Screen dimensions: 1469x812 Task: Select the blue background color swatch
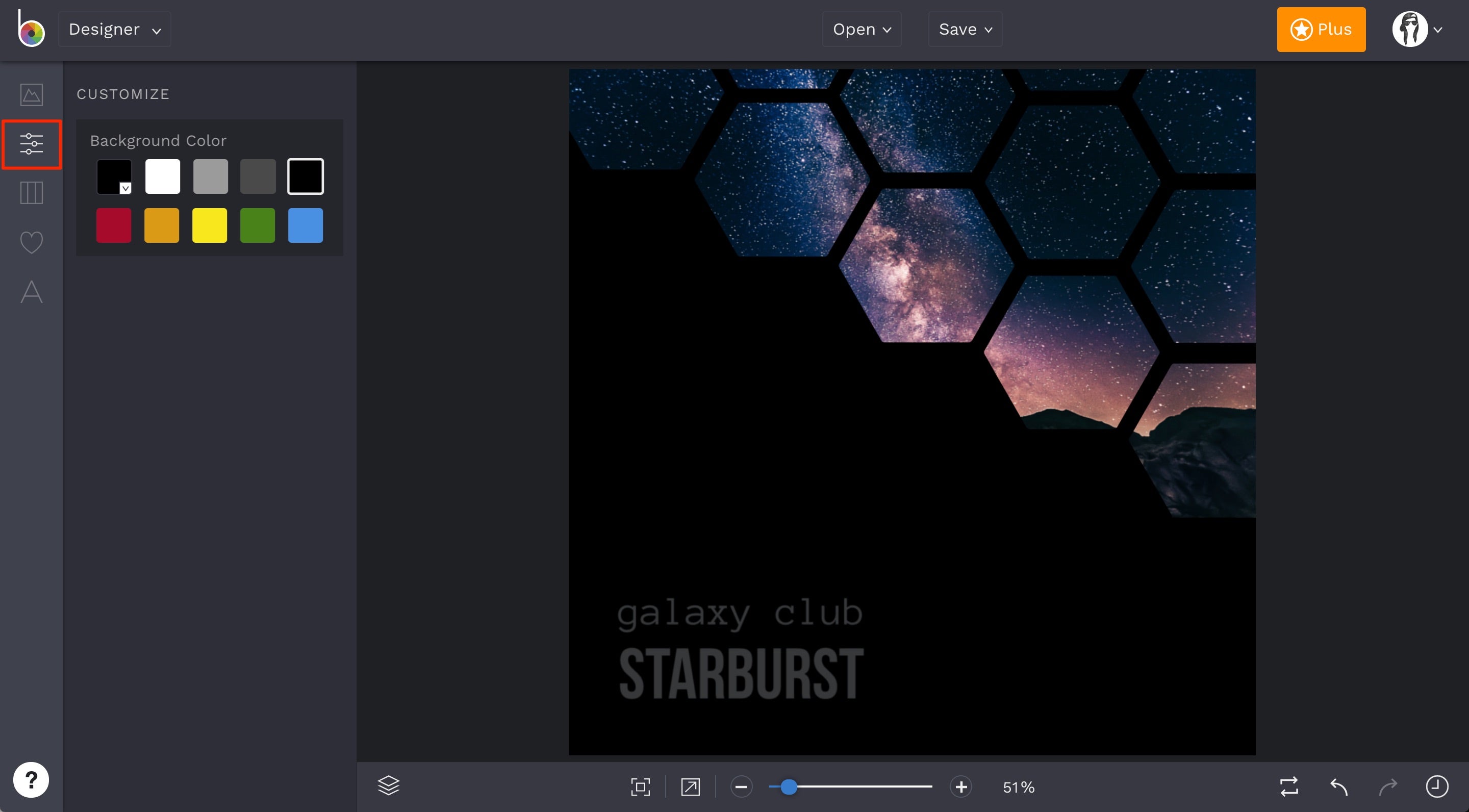[305, 224]
